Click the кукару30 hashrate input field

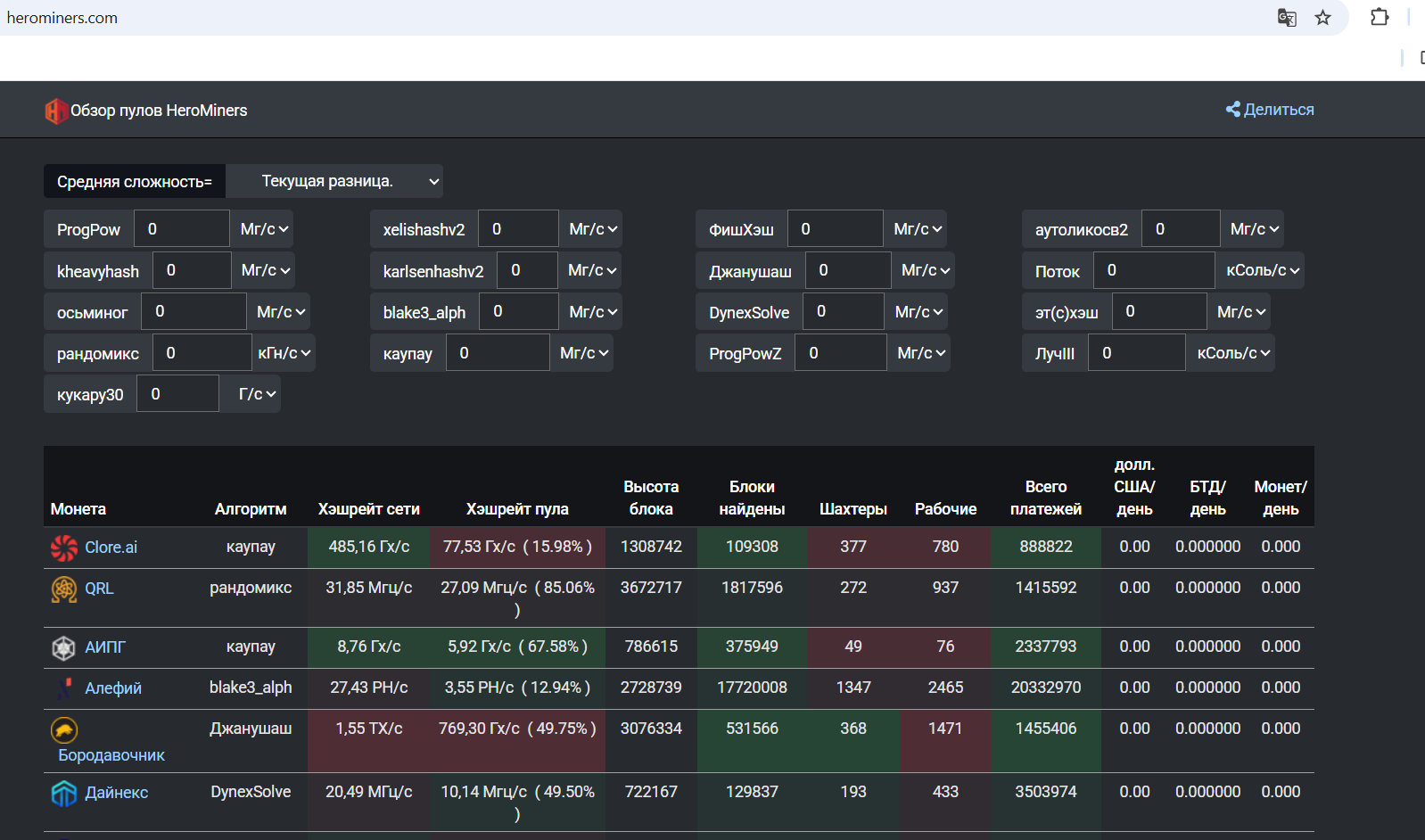tap(177, 394)
